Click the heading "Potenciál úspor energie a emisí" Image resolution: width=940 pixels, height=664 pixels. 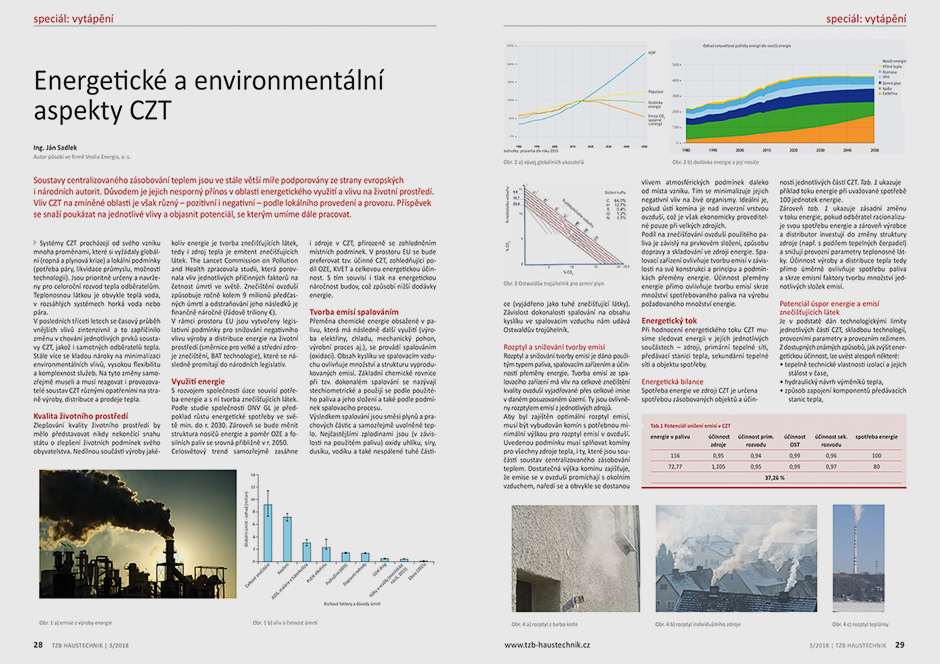click(x=829, y=307)
